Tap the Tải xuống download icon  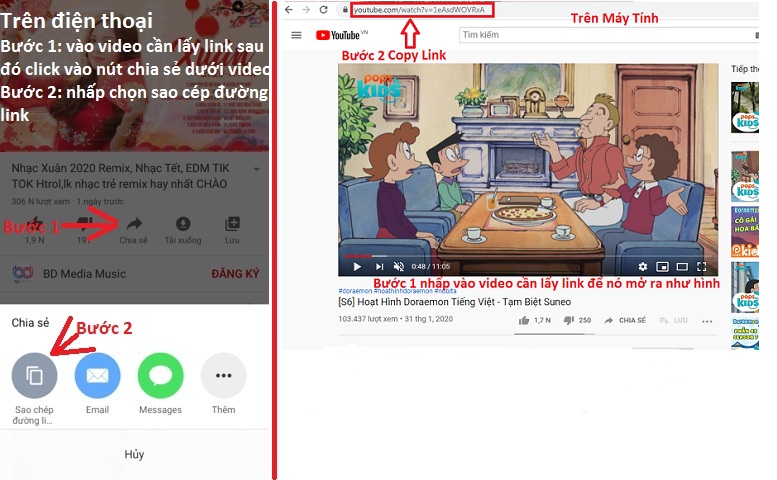183,224
